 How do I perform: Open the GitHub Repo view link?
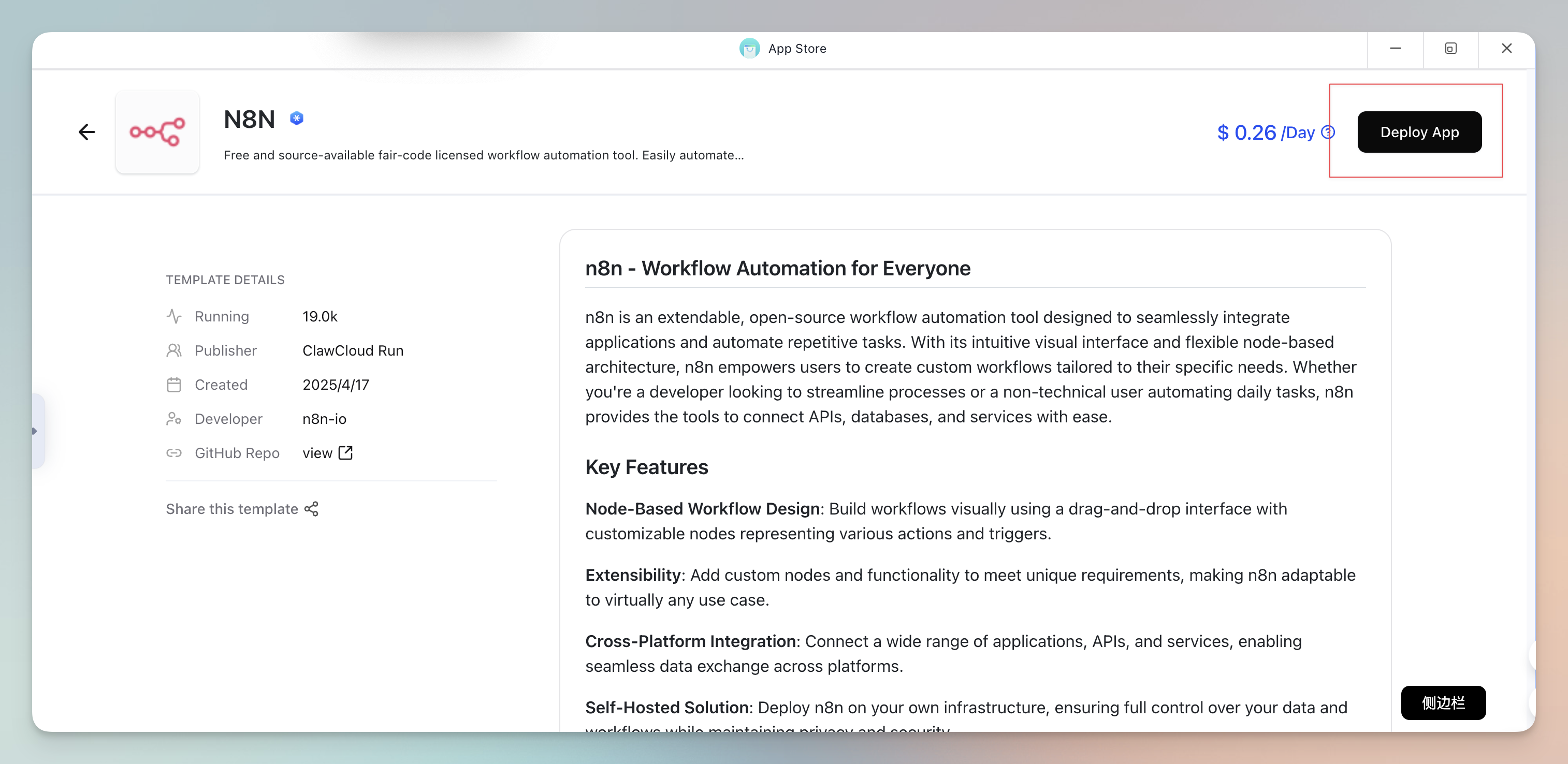pos(327,453)
